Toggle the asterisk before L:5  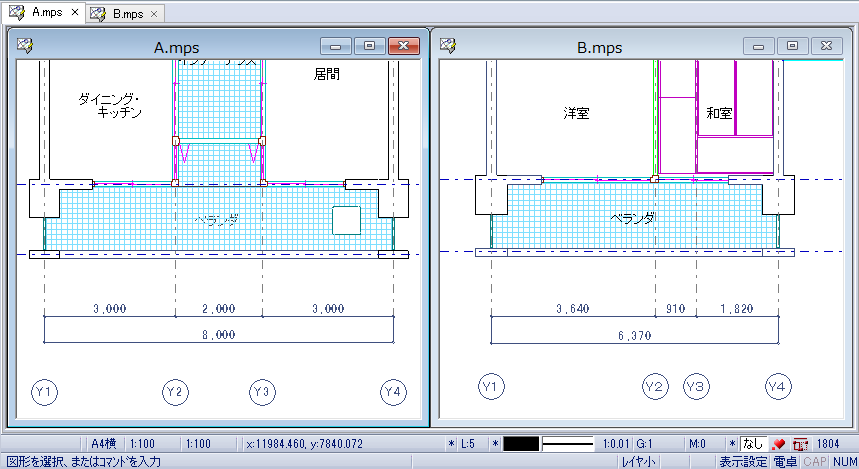point(451,444)
